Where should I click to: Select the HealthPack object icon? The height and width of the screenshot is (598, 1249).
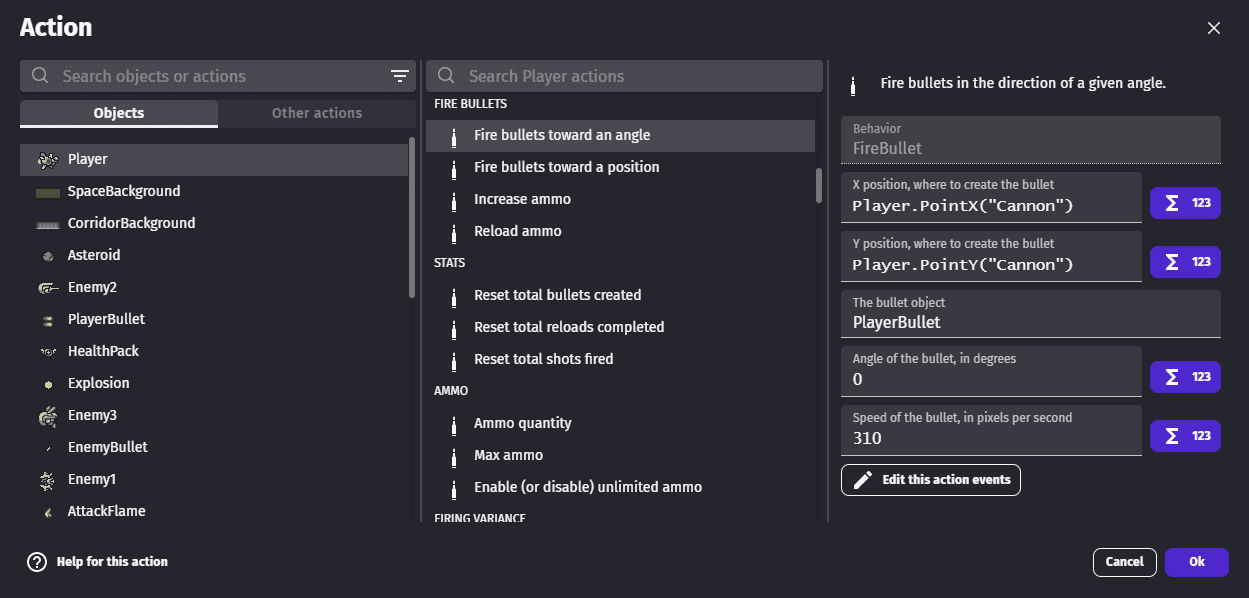(47, 352)
